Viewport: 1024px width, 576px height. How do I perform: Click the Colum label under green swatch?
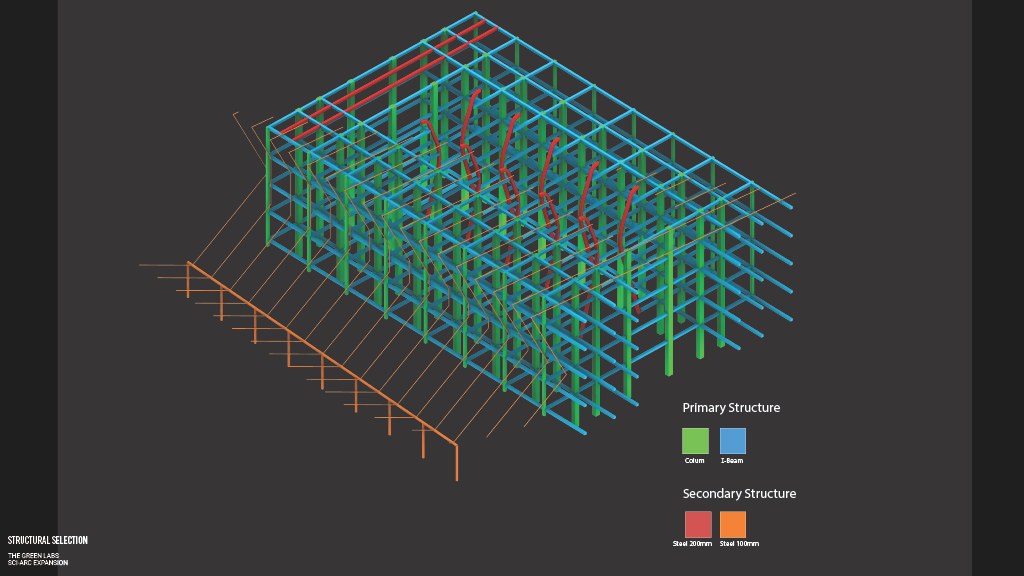coord(694,460)
